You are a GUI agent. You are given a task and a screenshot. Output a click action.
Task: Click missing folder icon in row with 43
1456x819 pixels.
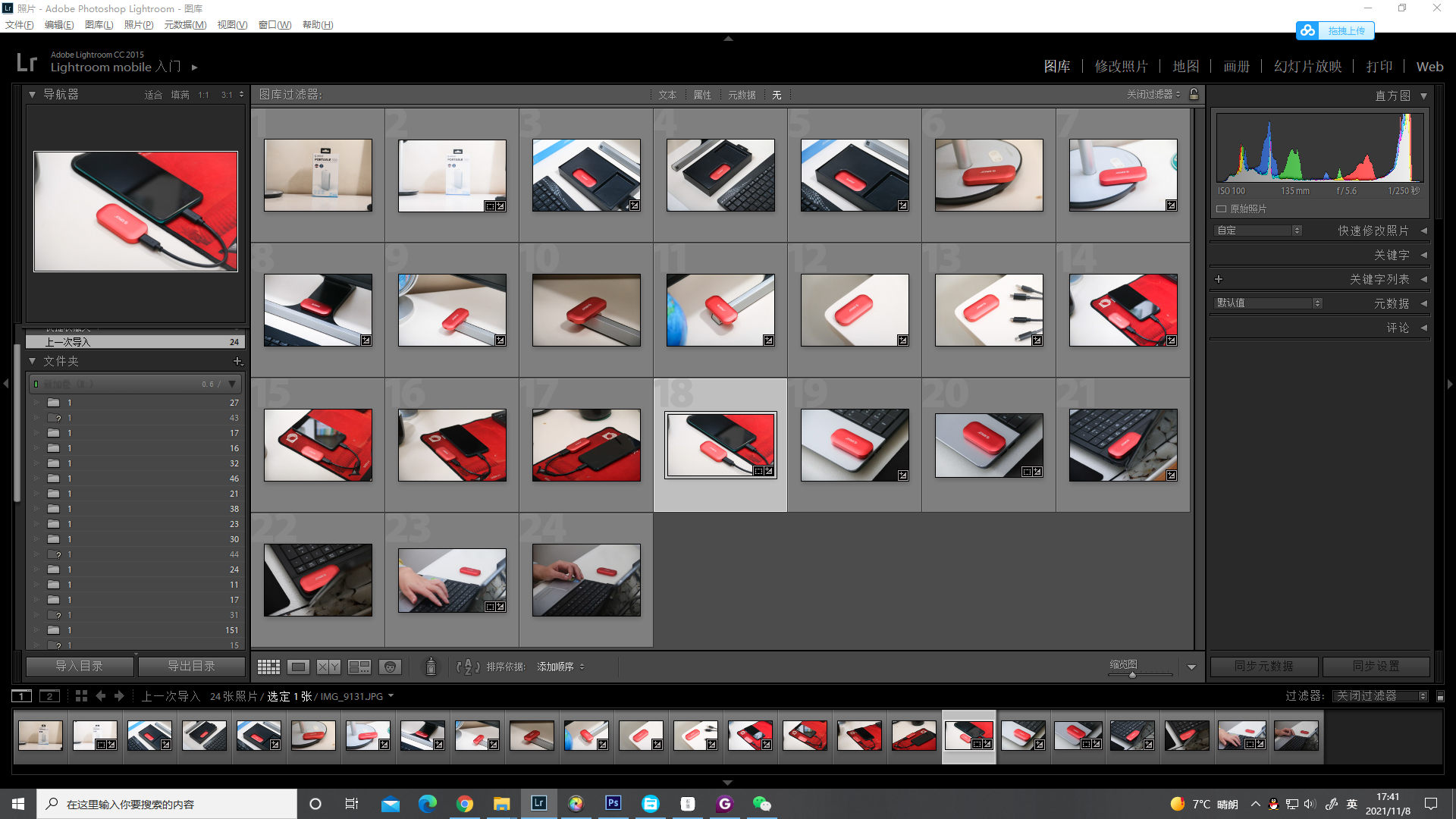tap(53, 418)
